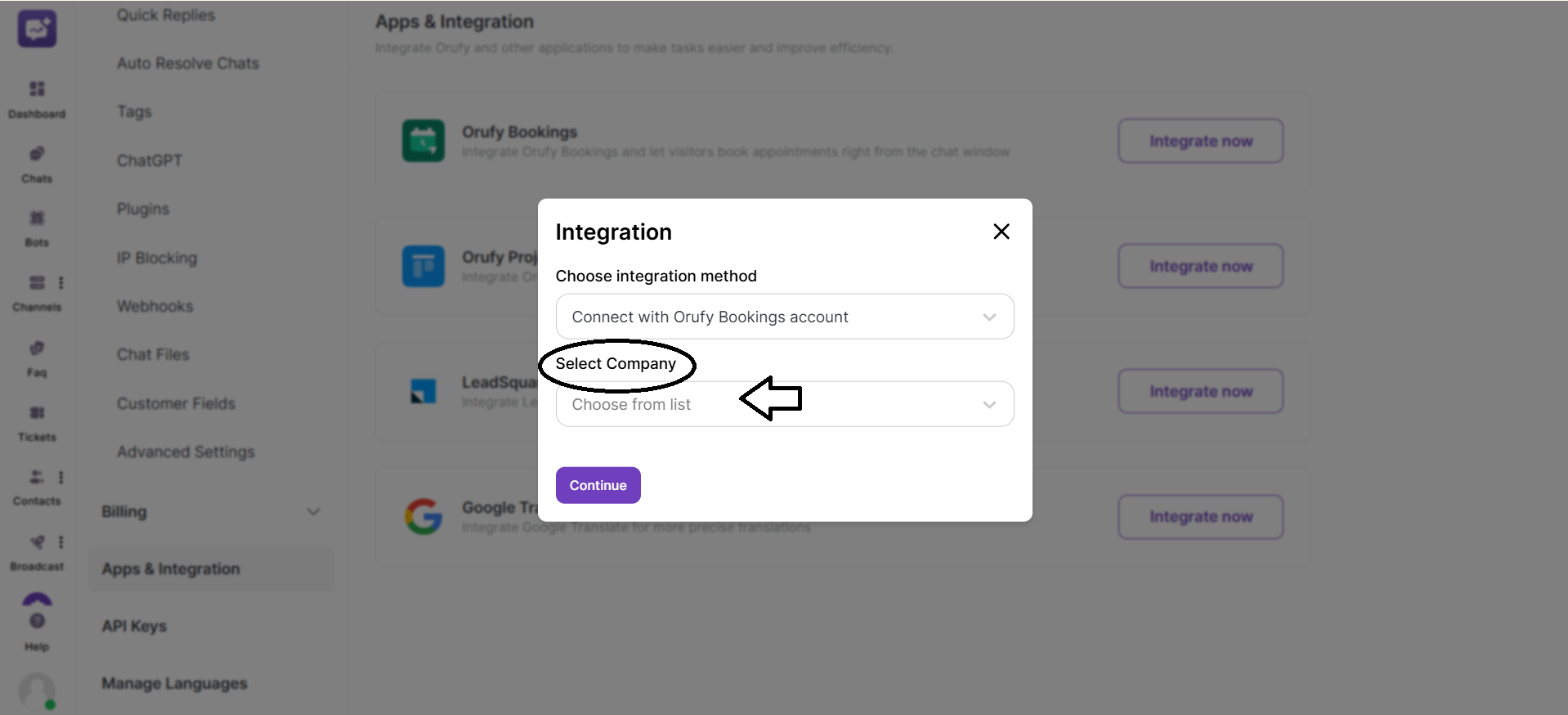
Task: Click the user avatar thumbnail
Action: pyautogui.click(x=36, y=691)
